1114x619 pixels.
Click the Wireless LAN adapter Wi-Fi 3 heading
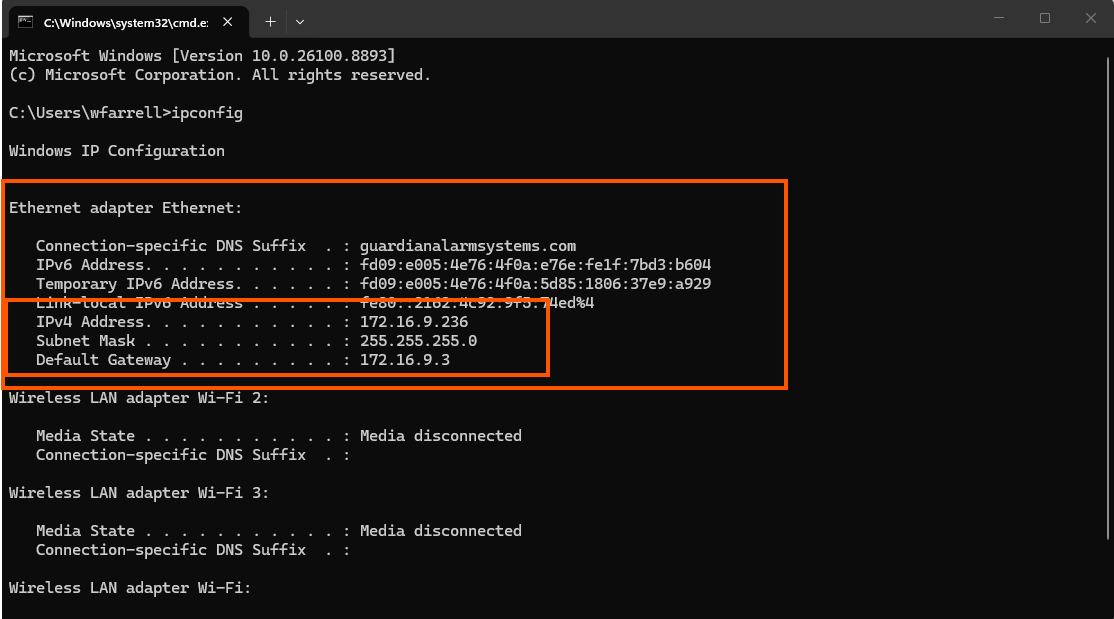[x=139, y=493]
